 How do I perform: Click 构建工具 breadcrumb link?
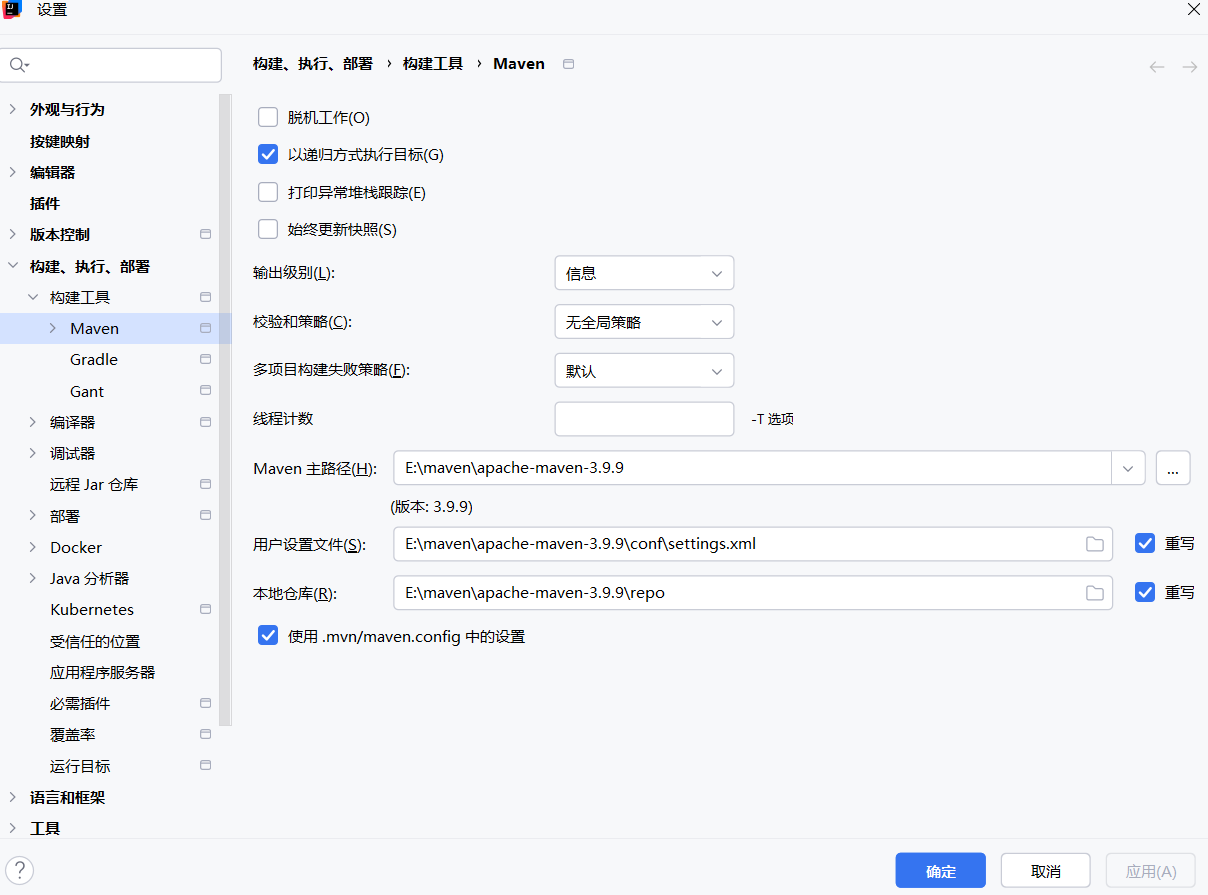pyautogui.click(x=433, y=63)
